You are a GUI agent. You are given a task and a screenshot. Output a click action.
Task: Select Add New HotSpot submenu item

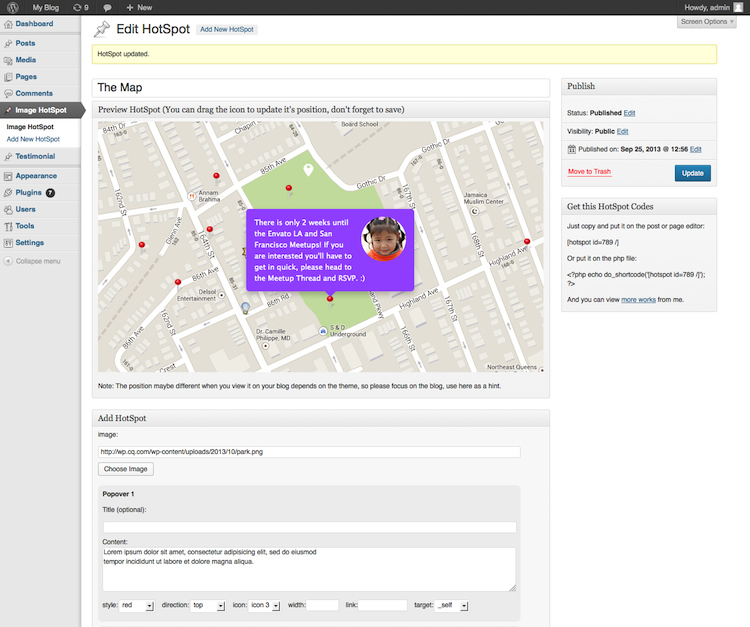click(33, 139)
